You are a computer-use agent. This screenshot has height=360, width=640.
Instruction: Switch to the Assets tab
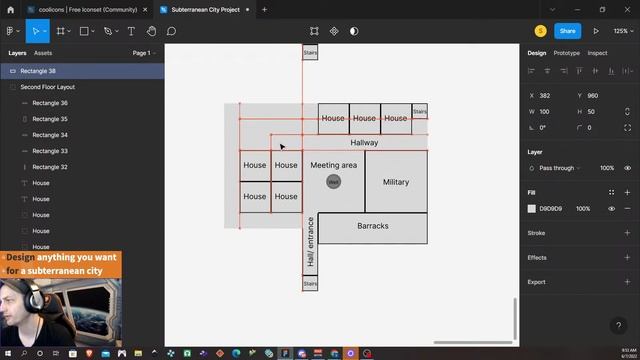(43, 53)
